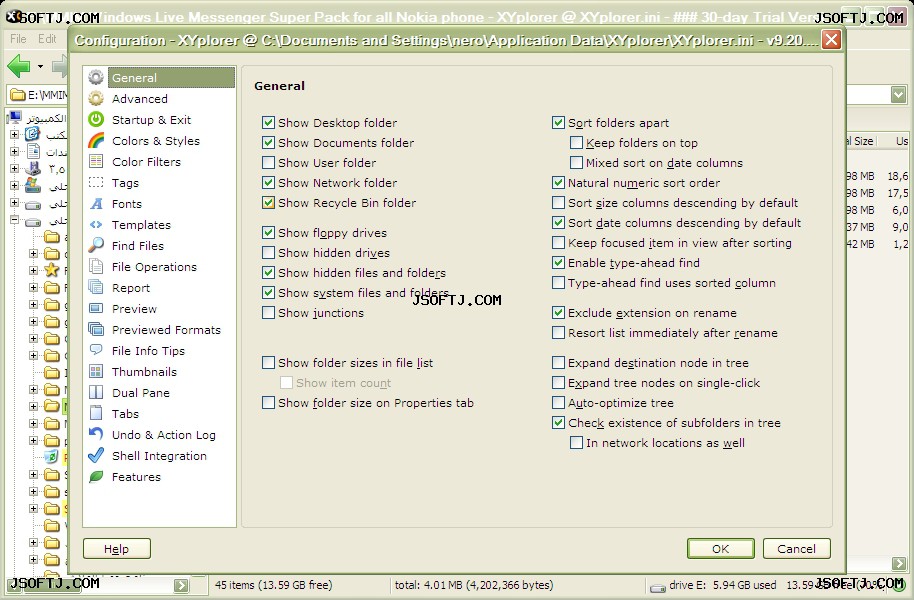The width and height of the screenshot is (914, 600).
Task: Click the Templates angle-brackets icon
Action: 96,224
